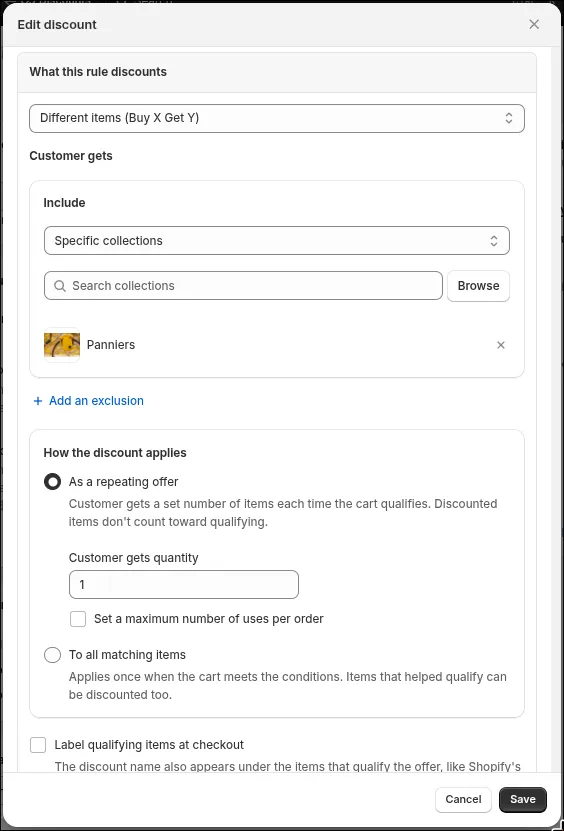Click the Include label
The height and width of the screenshot is (831, 564).
coord(64,202)
